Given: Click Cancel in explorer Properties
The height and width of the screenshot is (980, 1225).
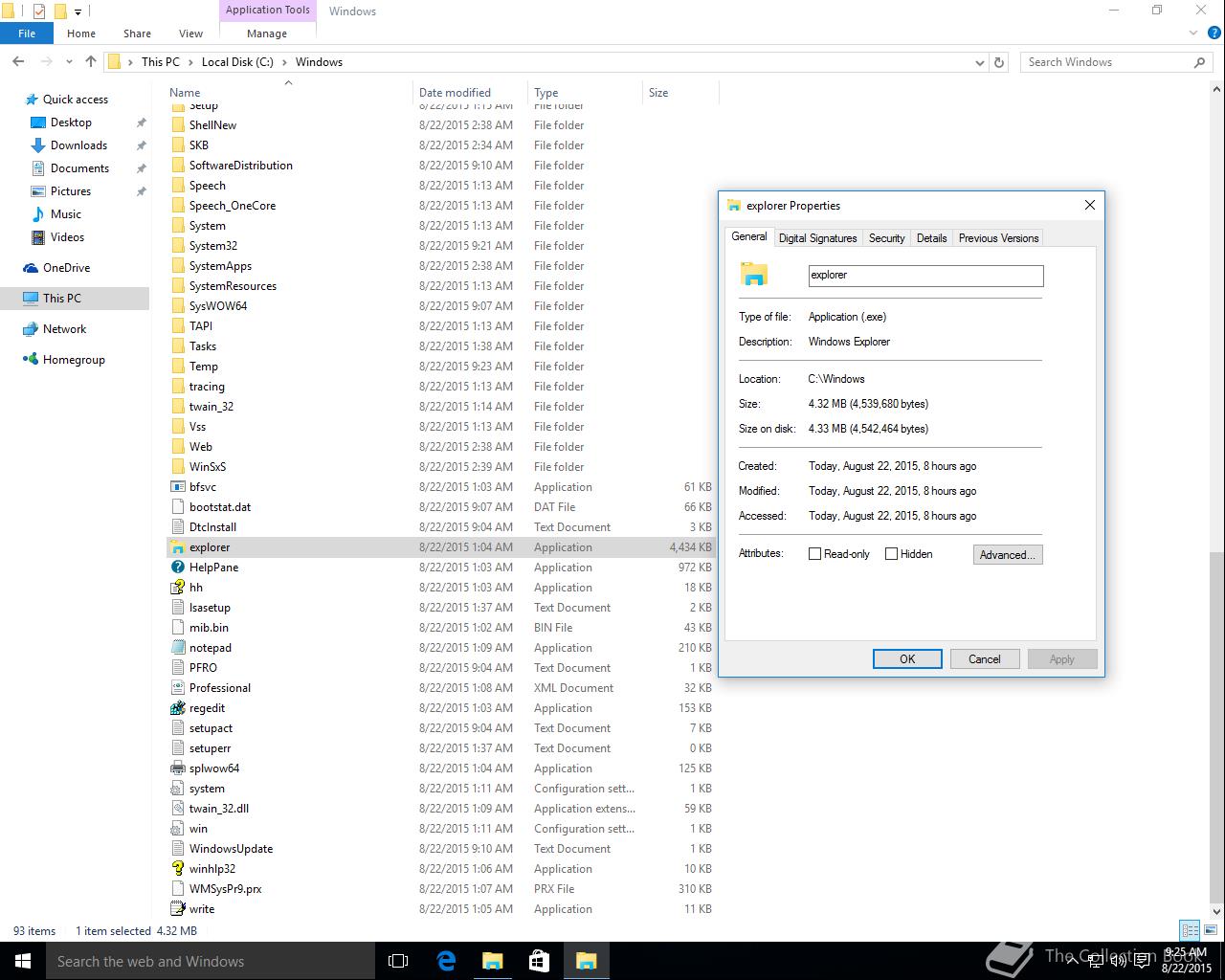Looking at the screenshot, I should tap(984, 659).
